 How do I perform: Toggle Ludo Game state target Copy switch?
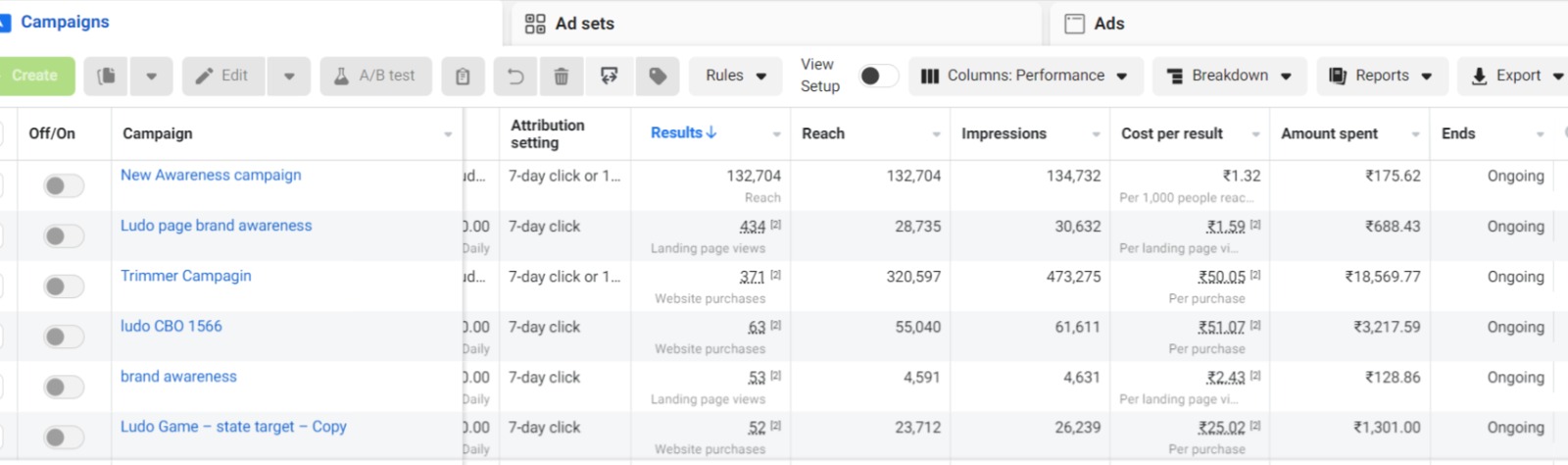click(63, 438)
